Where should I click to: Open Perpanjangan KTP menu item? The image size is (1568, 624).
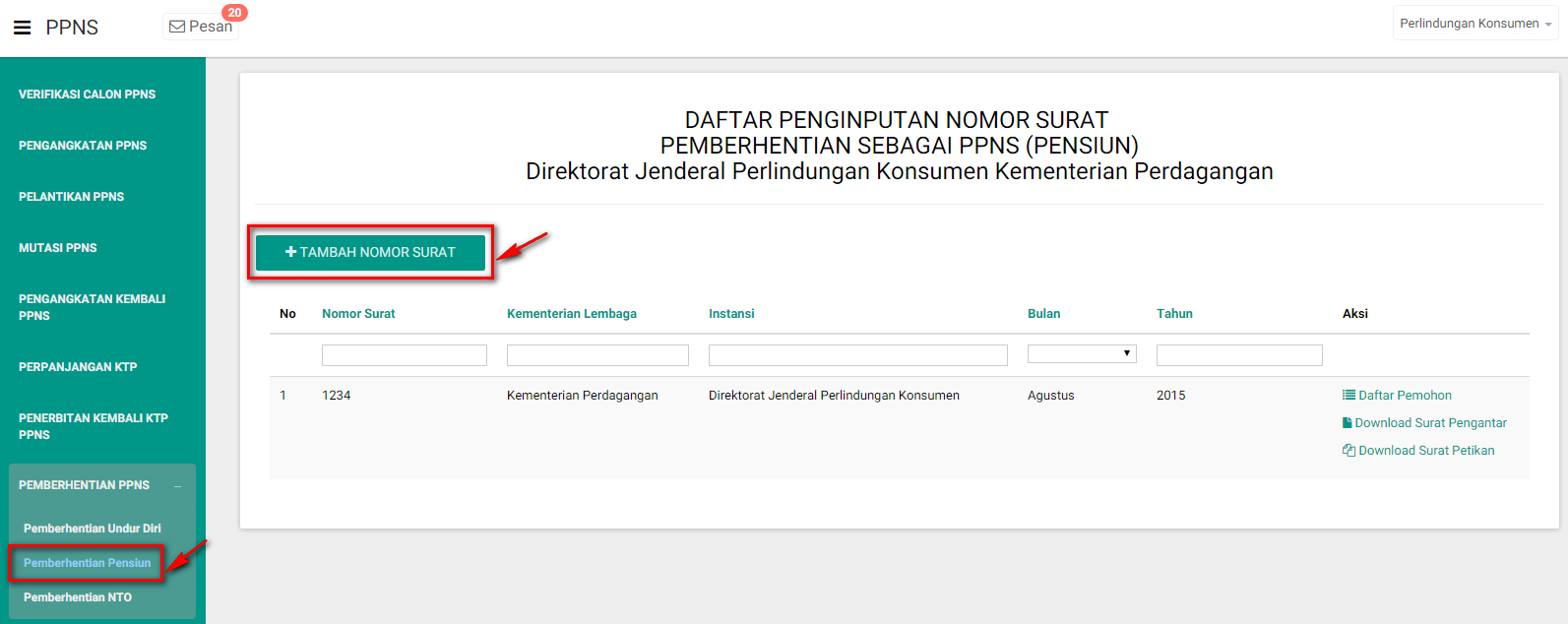click(78, 367)
